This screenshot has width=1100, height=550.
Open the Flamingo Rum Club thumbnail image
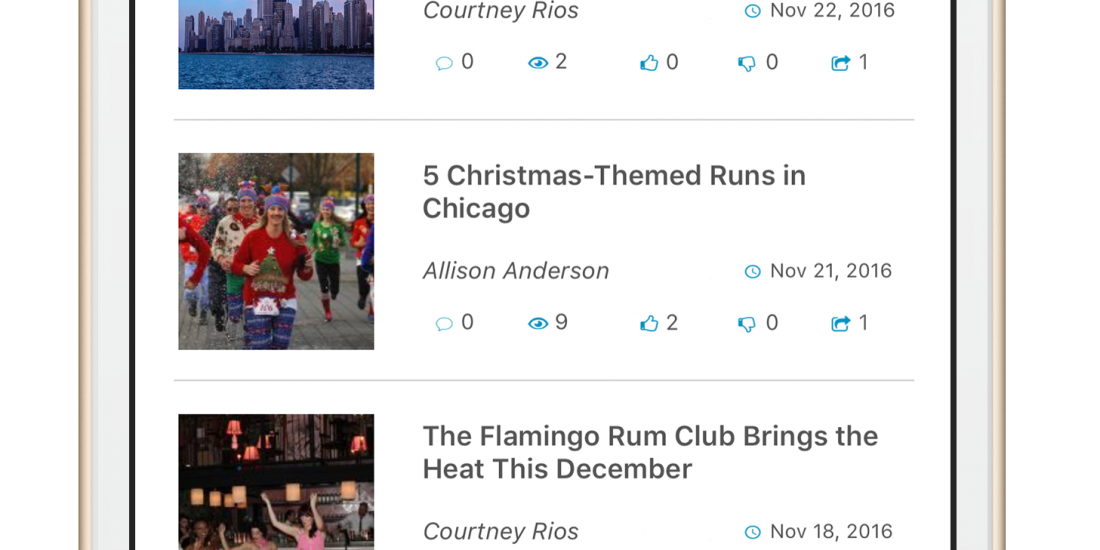pos(276,482)
